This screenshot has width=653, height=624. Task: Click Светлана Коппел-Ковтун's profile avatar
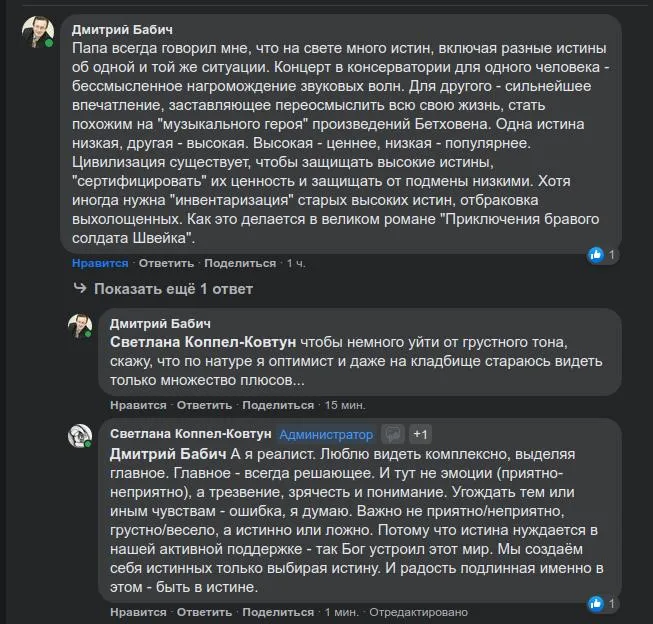click(x=80, y=436)
